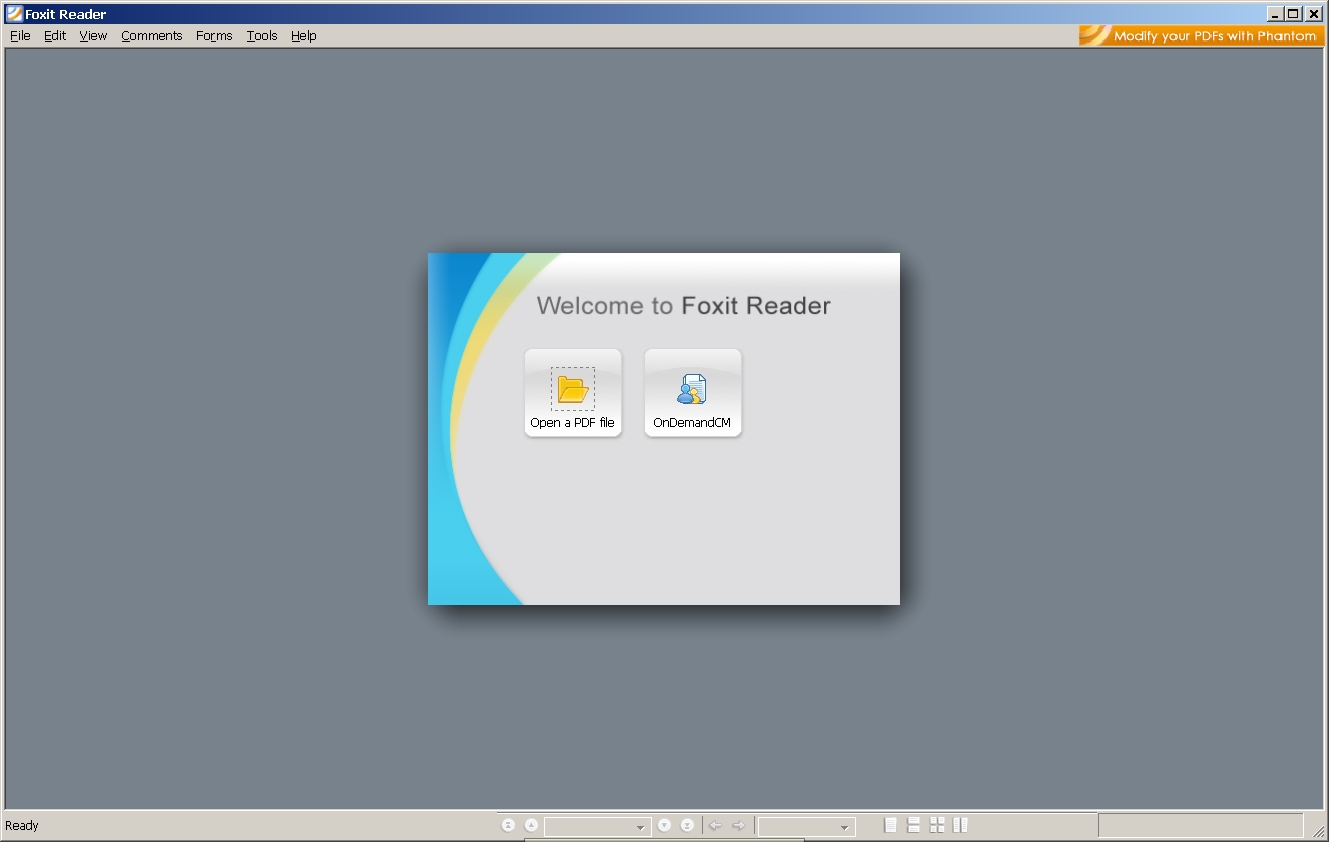Viewport: 1329px width, 842px height.
Task: Select continuous page layout icon
Action: (914, 825)
